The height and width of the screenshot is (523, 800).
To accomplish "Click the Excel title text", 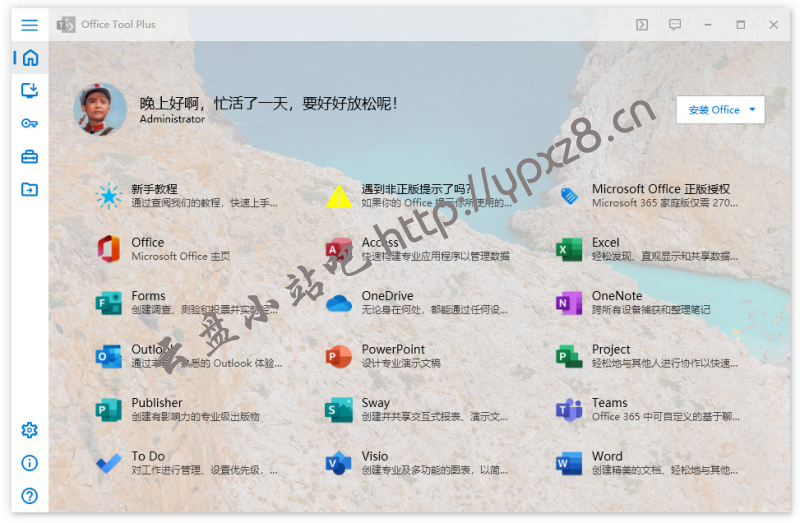I will point(606,242).
